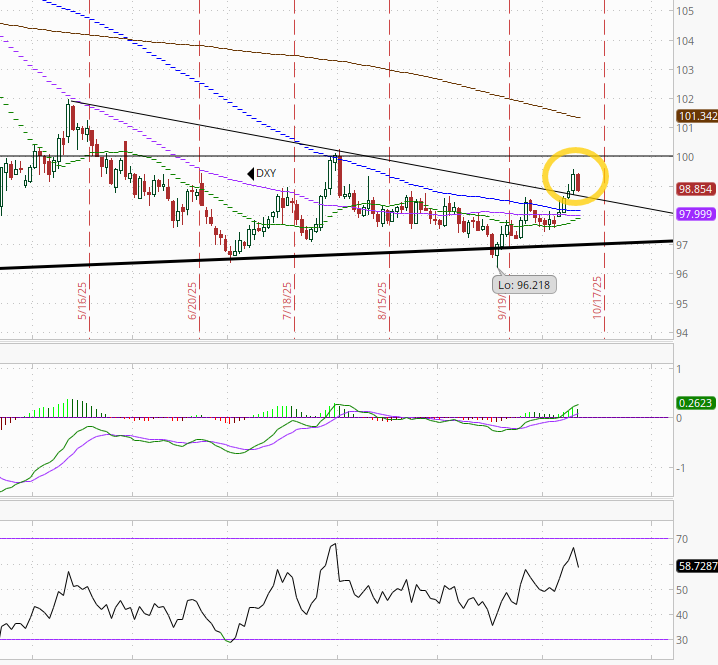Click the -1 MACD axis label
The height and width of the screenshot is (665, 718).
681,468
